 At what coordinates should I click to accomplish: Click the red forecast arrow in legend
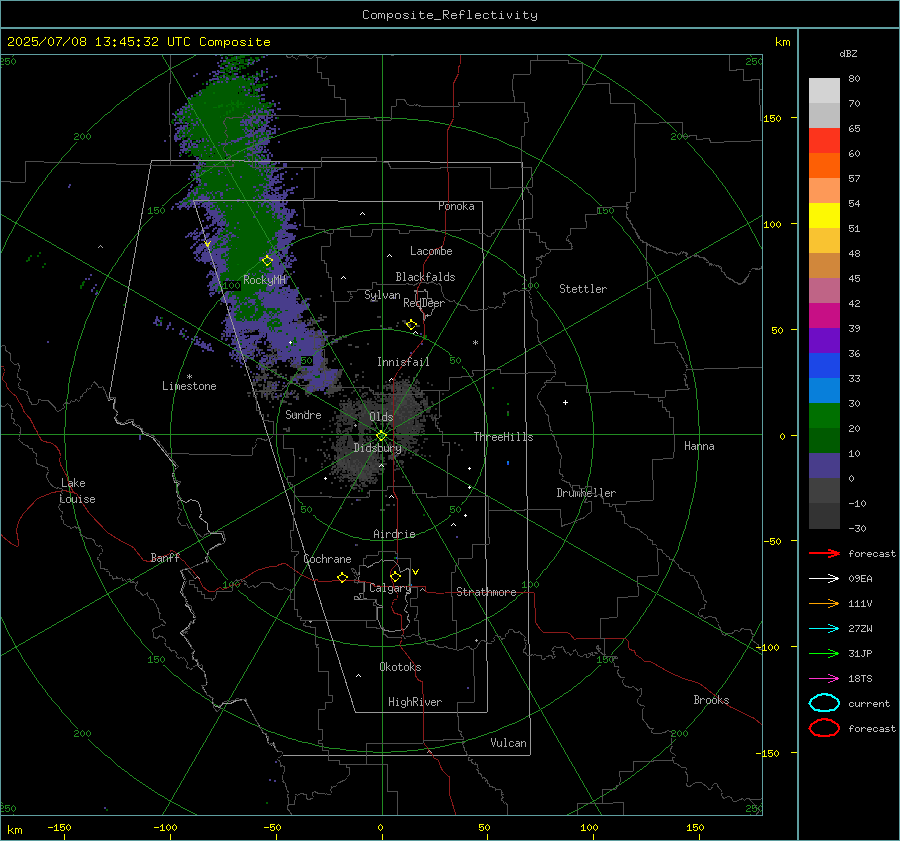click(824, 553)
